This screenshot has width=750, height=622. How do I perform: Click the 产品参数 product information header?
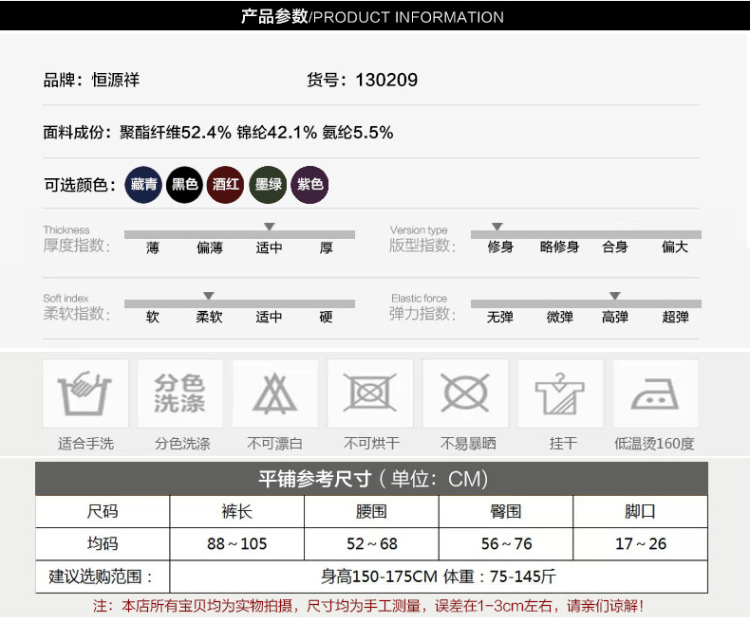(372, 17)
